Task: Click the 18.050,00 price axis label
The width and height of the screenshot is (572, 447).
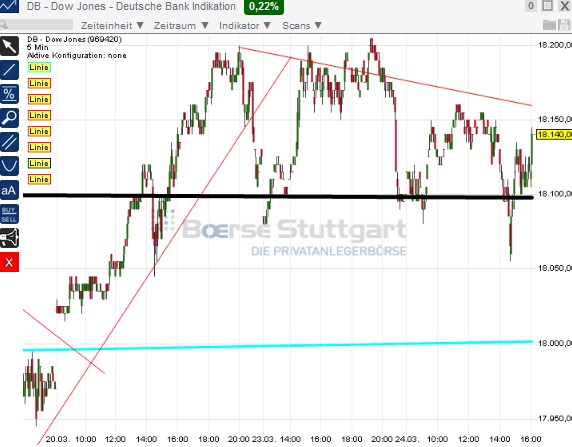Action: coord(555,268)
